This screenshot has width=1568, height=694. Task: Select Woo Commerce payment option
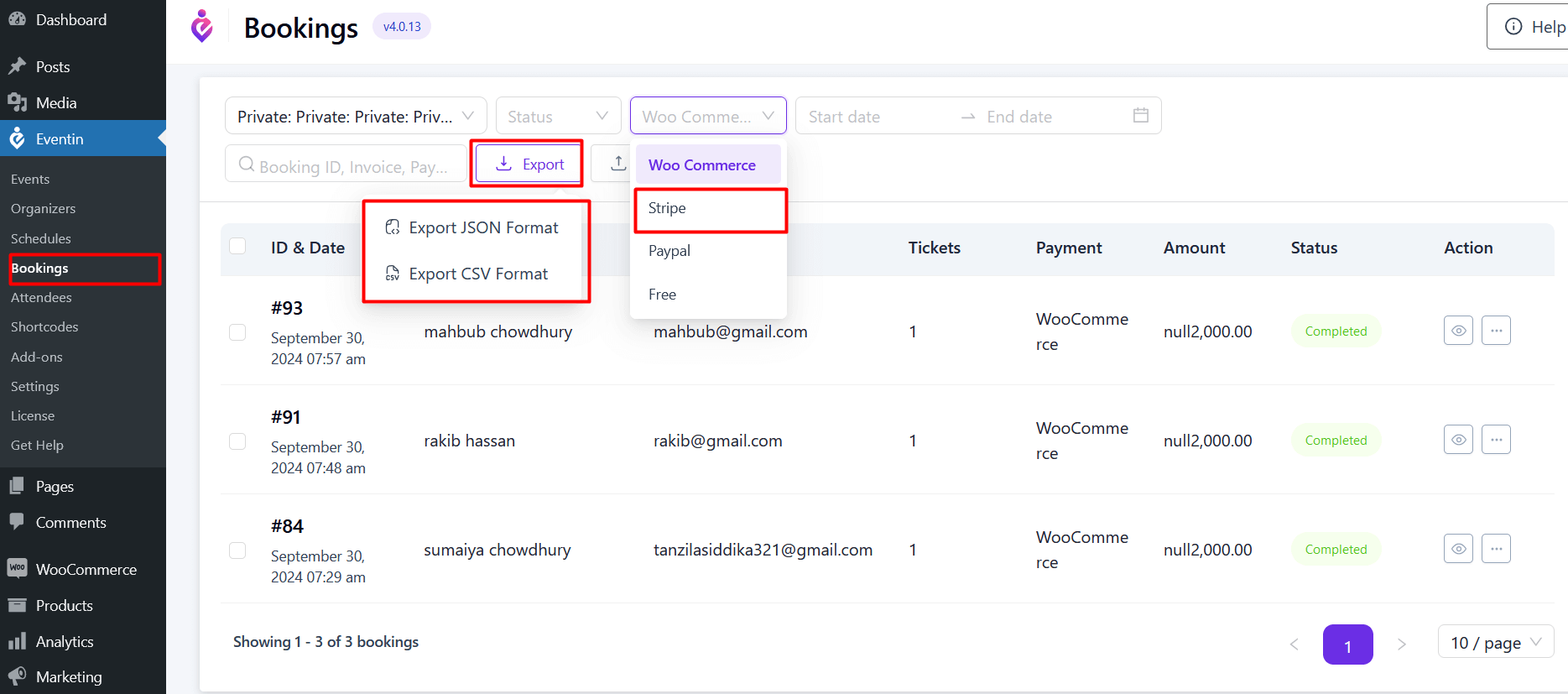point(708,165)
